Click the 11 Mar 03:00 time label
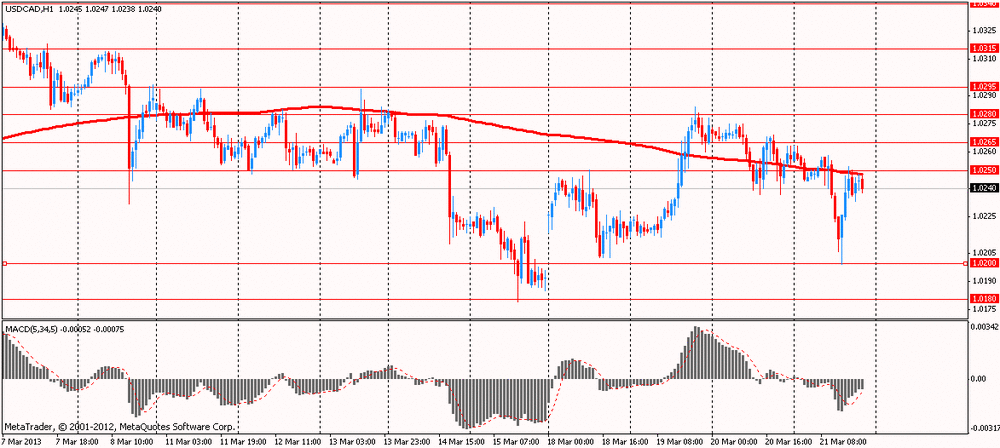 187,441
